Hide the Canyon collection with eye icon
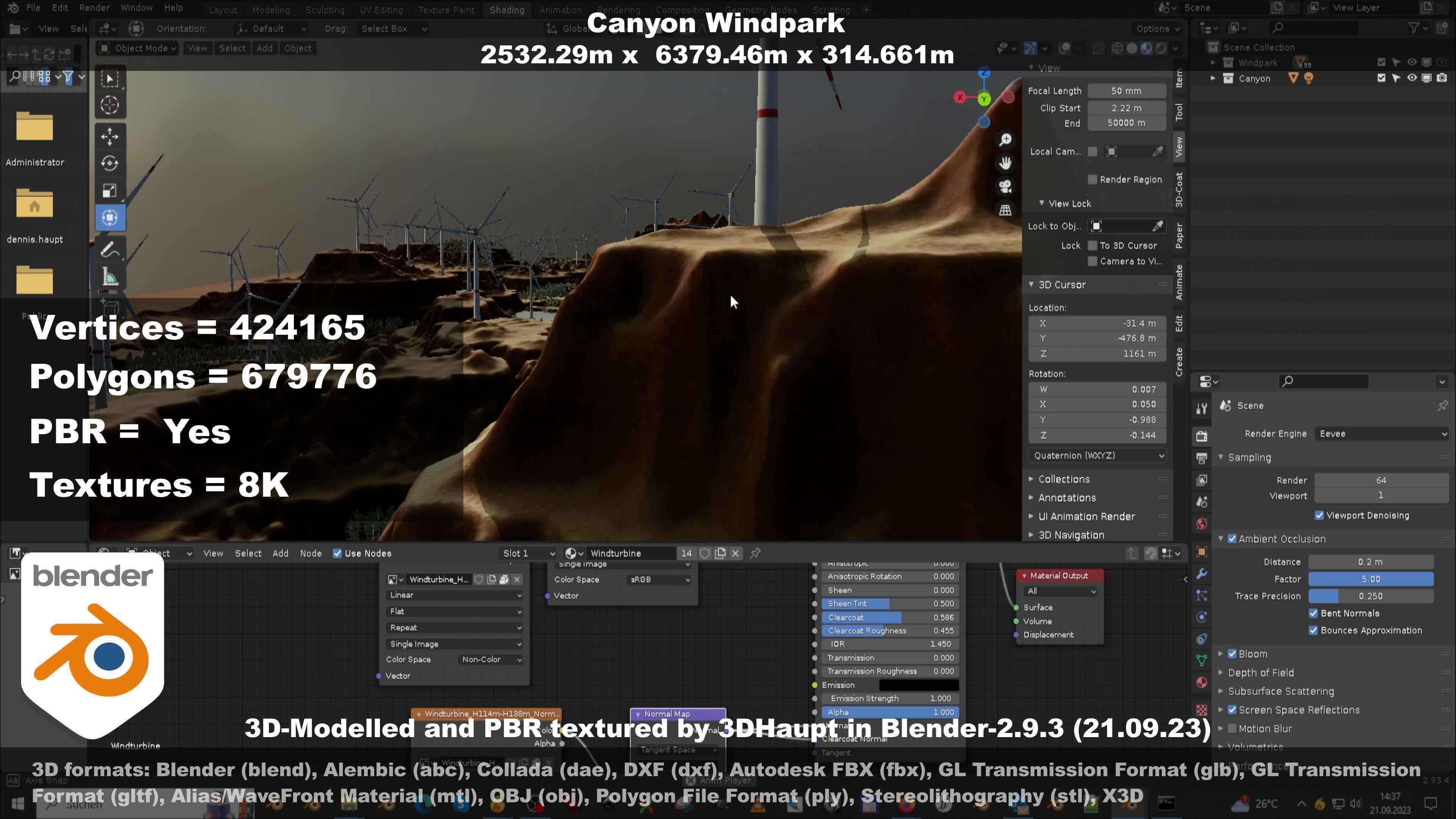 1411,78
